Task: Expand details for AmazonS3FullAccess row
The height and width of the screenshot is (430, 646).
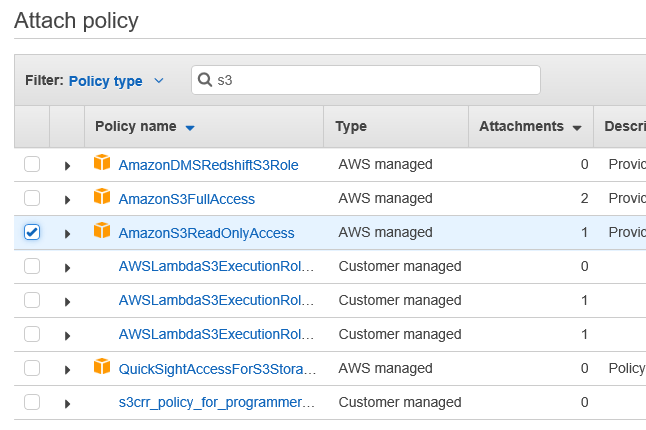Action: click(x=67, y=199)
